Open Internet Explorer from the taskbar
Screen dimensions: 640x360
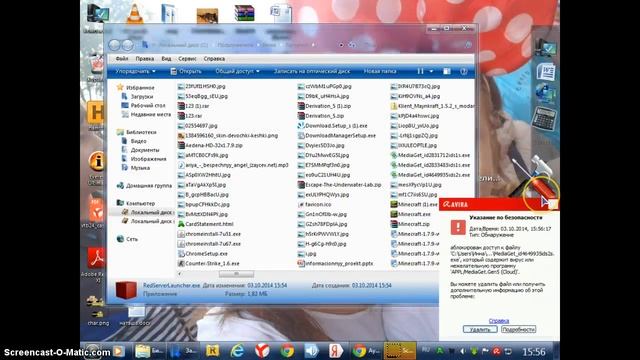pos(238,351)
